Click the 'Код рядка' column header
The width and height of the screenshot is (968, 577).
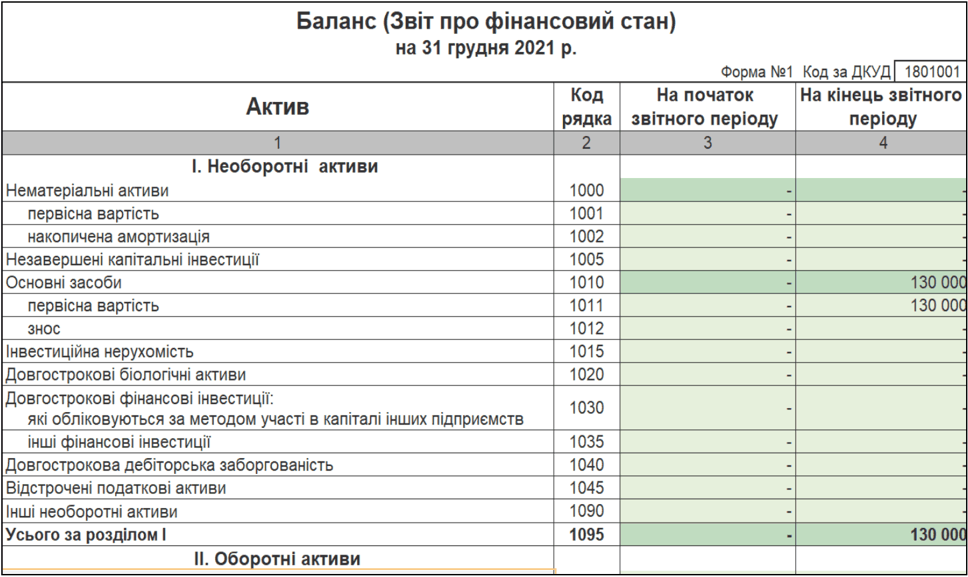coord(586,107)
